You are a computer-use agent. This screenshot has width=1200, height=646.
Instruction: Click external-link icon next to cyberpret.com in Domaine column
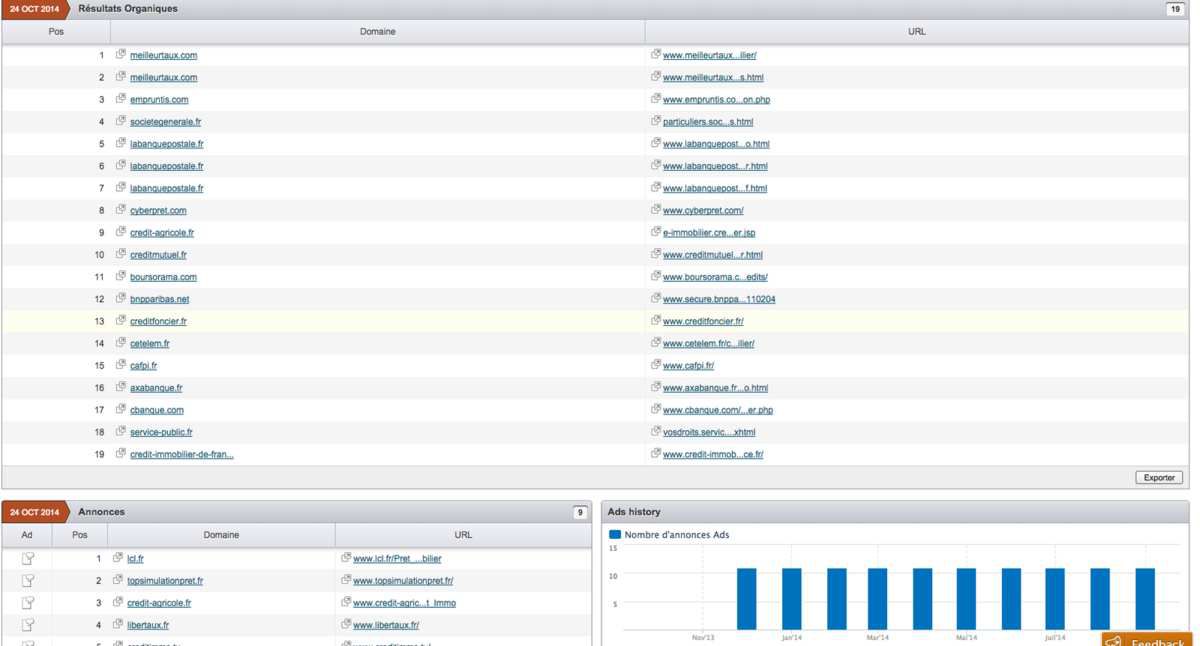click(x=120, y=210)
